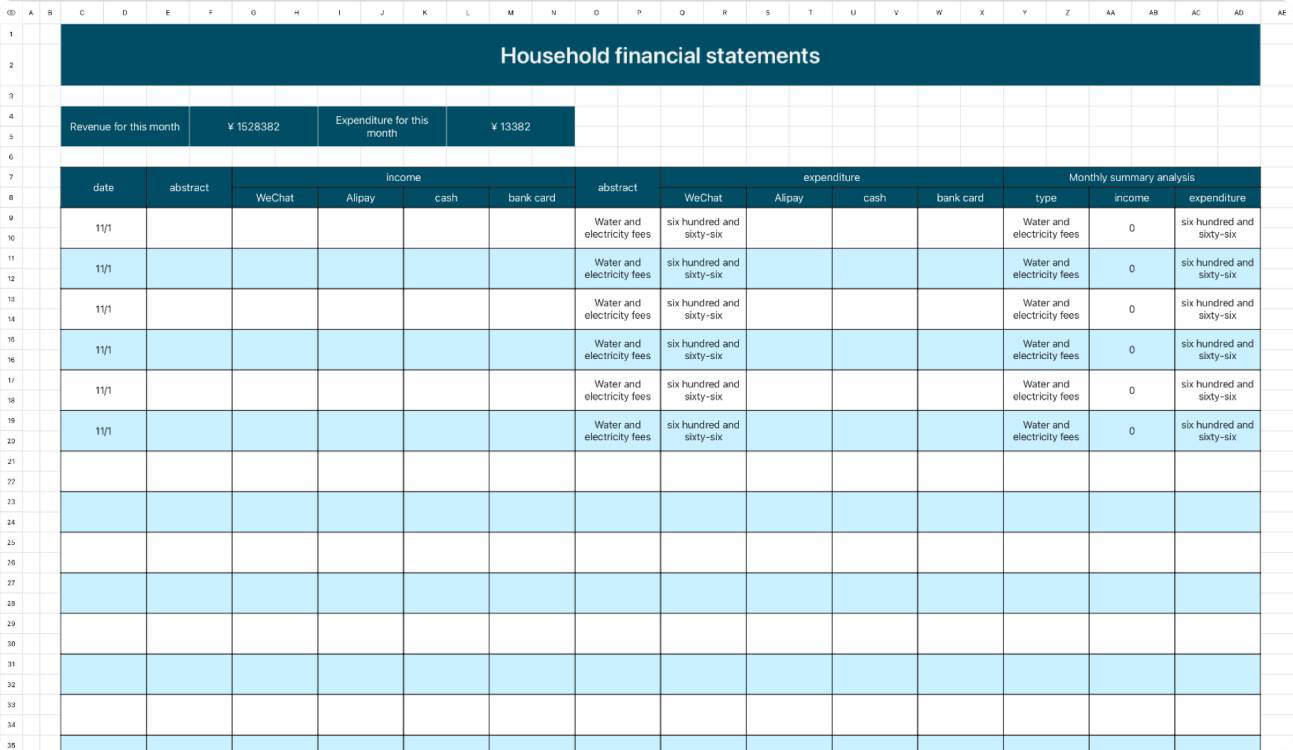Click the 0 income value in row 17

pos(1131,390)
